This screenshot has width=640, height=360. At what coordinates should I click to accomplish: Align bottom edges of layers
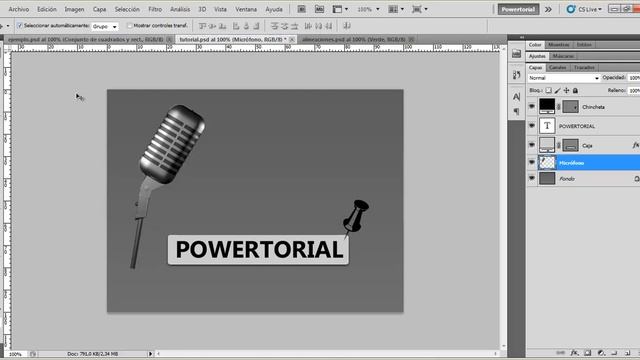(x=222, y=26)
